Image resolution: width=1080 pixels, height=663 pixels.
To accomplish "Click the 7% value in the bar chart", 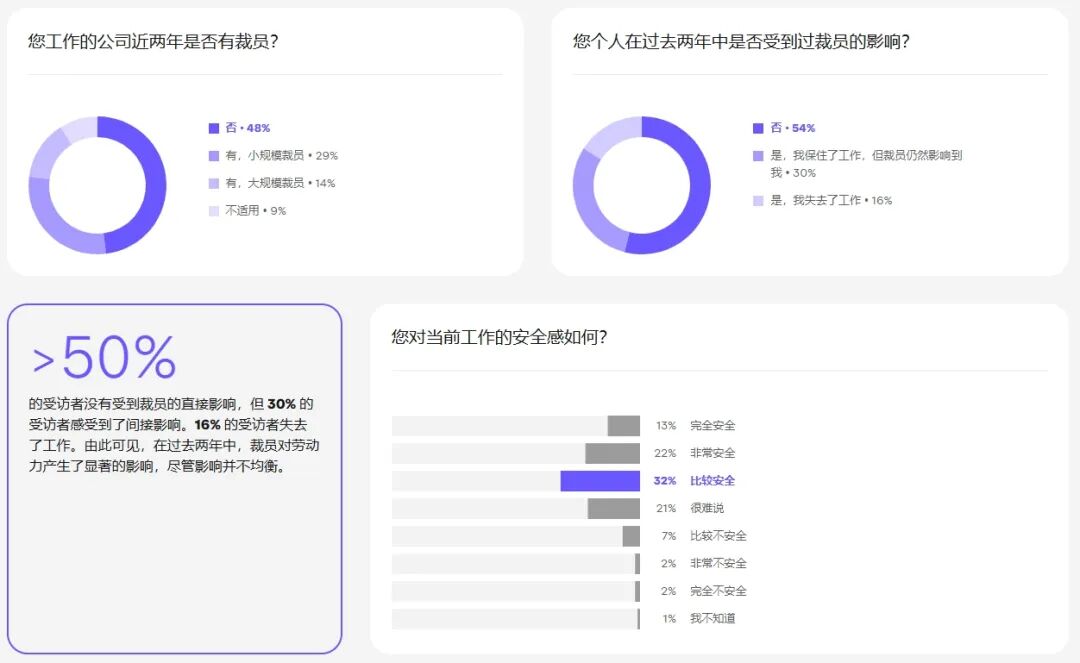I will click(x=669, y=536).
